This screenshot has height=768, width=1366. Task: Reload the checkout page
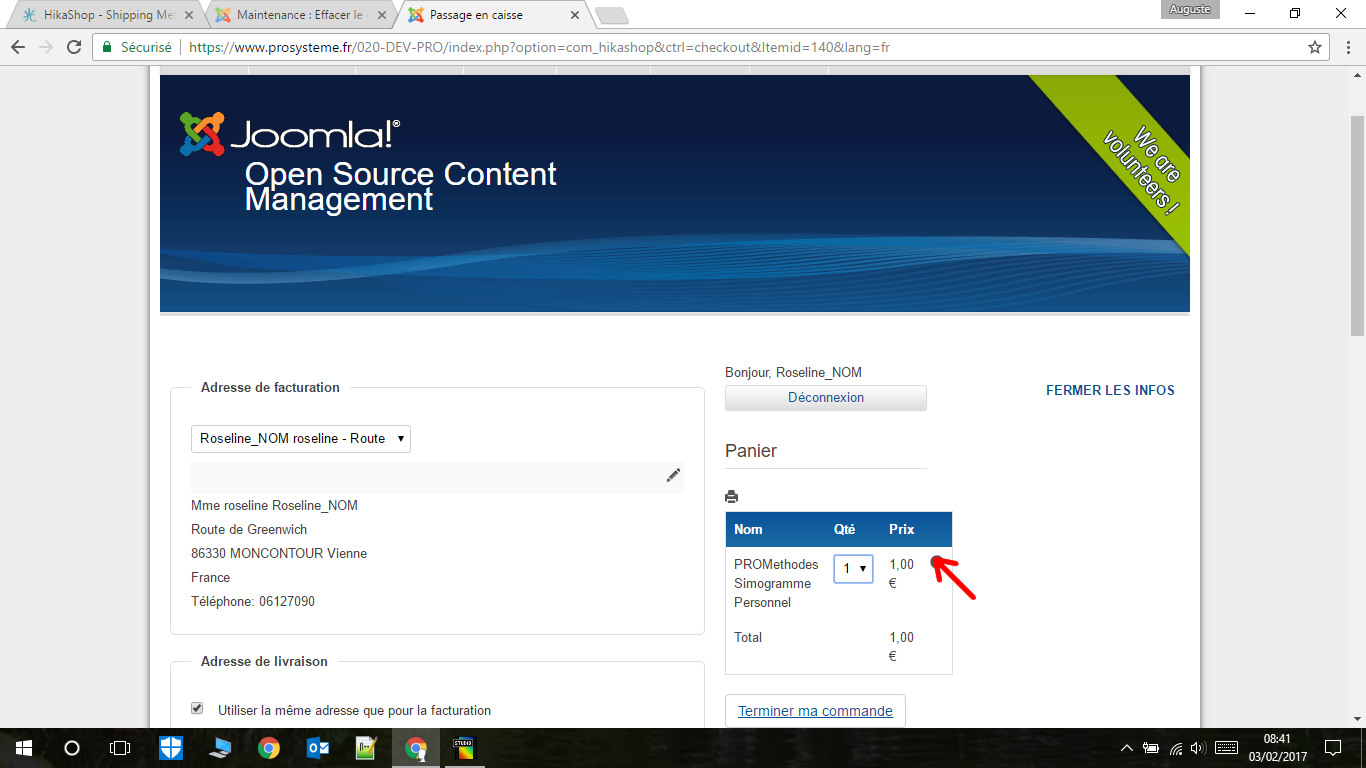coord(74,47)
